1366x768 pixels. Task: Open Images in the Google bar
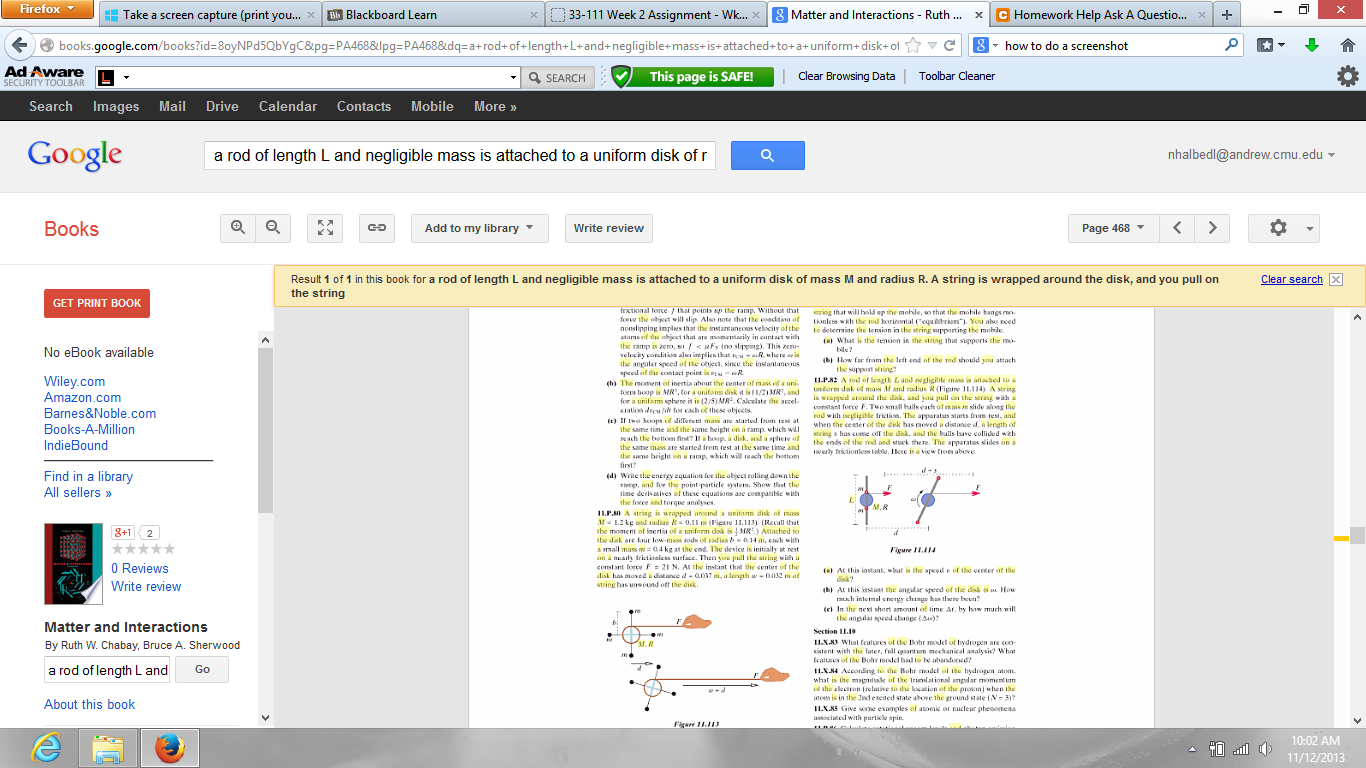(x=116, y=106)
